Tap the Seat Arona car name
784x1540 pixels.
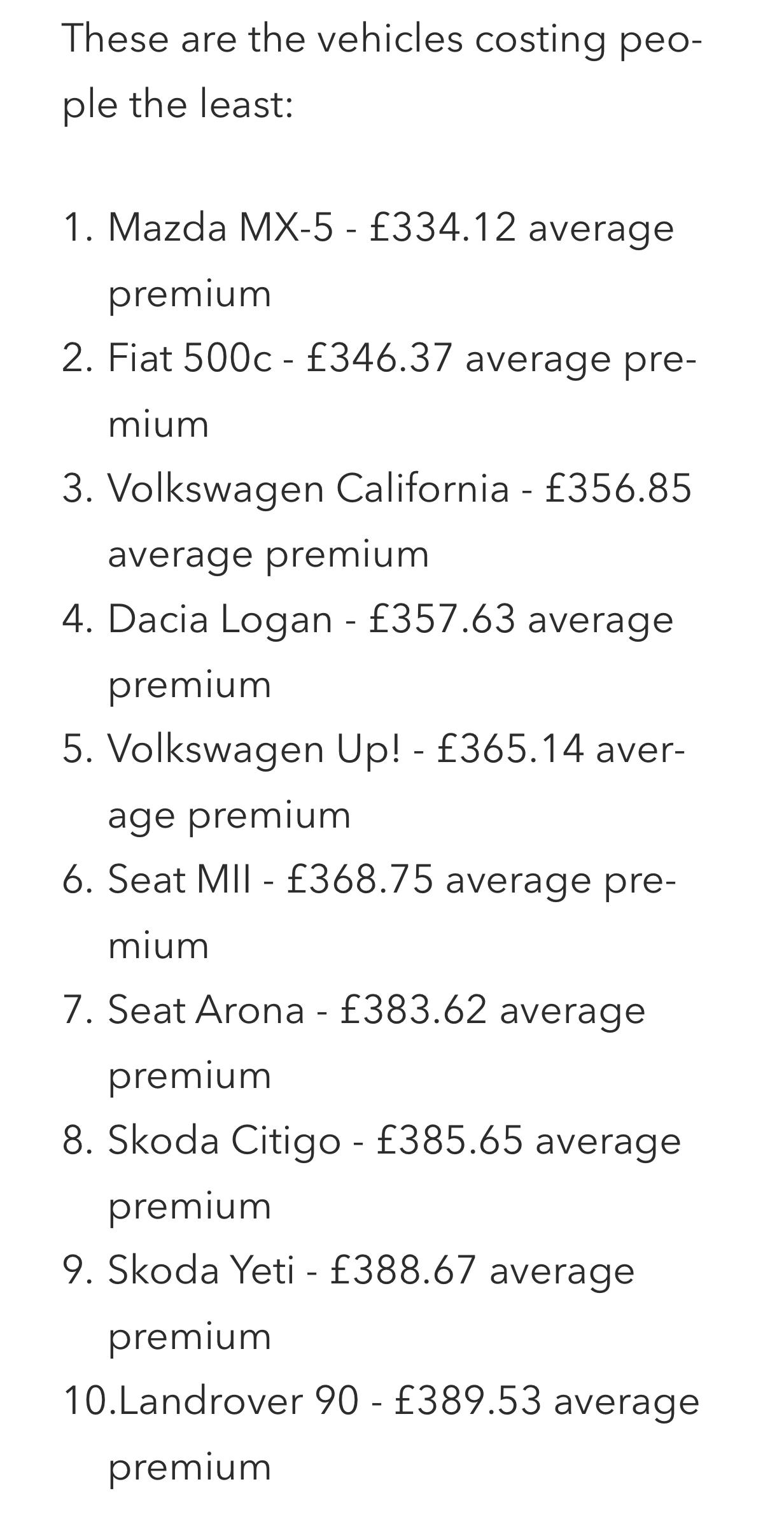206,1010
